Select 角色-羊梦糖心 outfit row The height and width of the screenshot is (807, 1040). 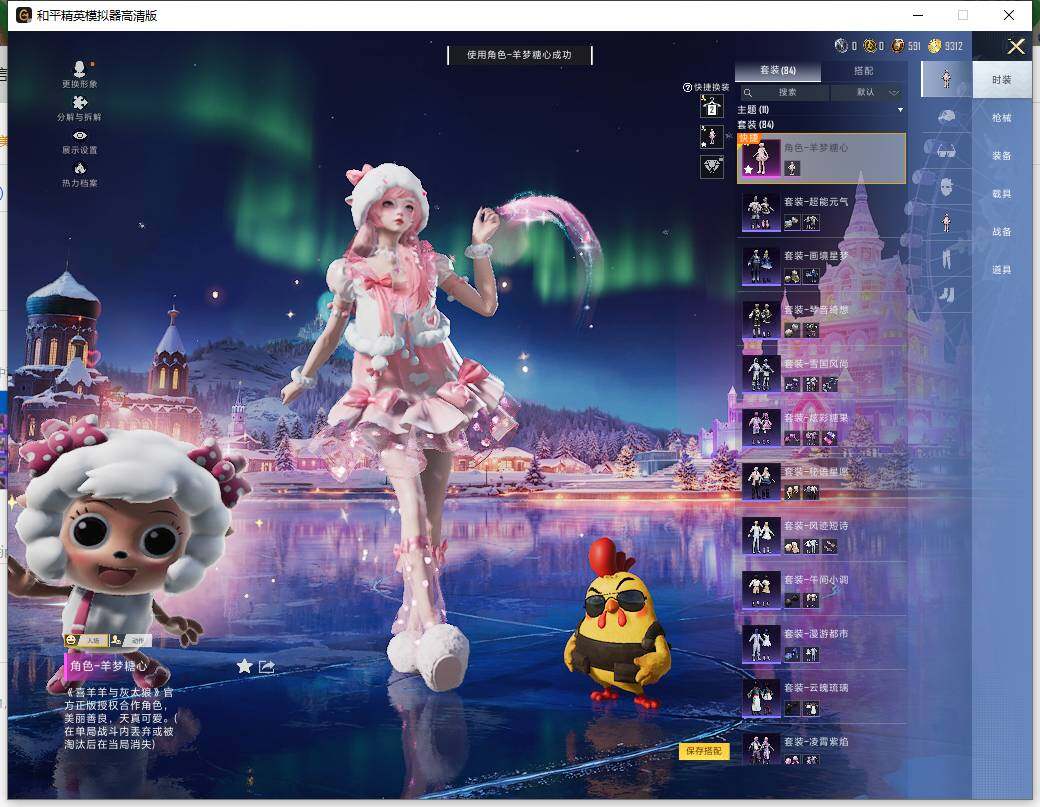[x=821, y=158]
